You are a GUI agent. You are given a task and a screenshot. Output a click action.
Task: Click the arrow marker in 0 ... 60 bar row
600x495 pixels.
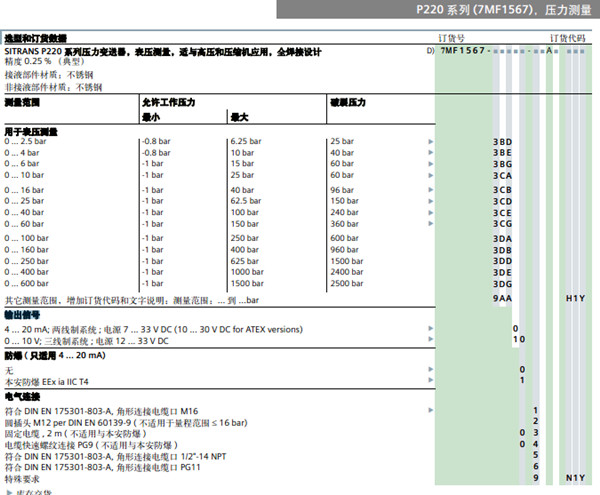pos(431,223)
